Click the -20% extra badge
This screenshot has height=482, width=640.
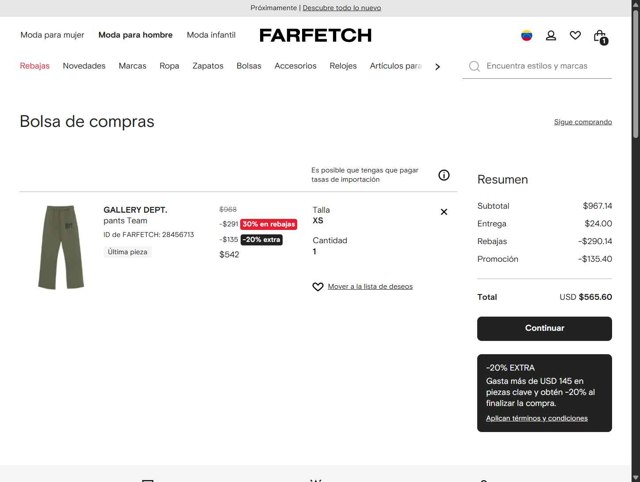(x=262, y=240)
